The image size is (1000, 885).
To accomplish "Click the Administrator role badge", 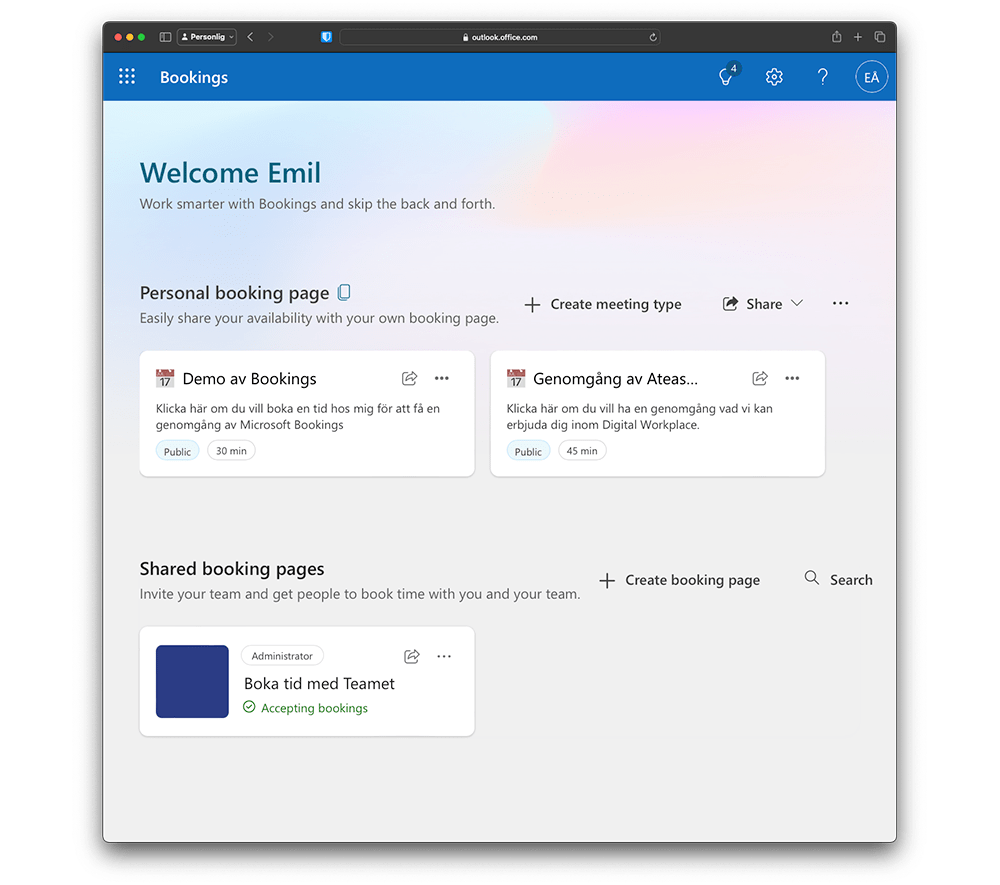I will (x=282, y=655).
